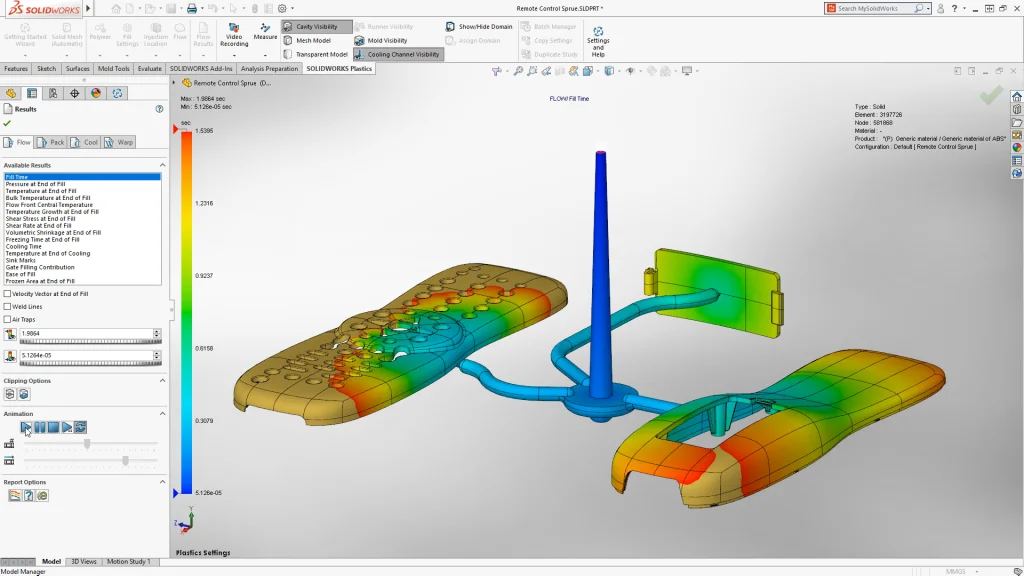Select the Injection Location tool
The height and width of the screenshot is (576, 1024).
154,31
